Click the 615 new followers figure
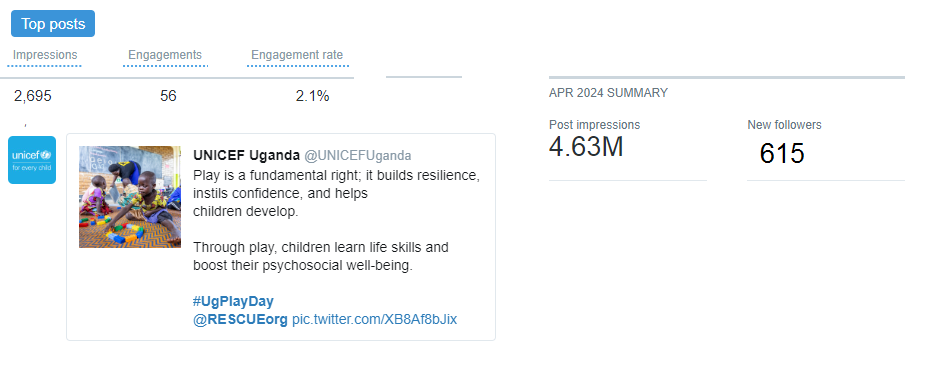This screenshot has width=937, height=365. pos(782,154)
